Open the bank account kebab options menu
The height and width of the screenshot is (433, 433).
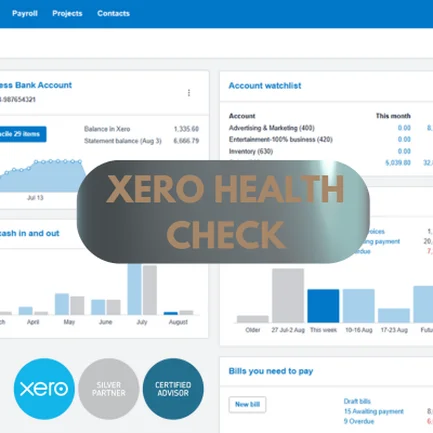pyautogui.click(x=189, y=93)
